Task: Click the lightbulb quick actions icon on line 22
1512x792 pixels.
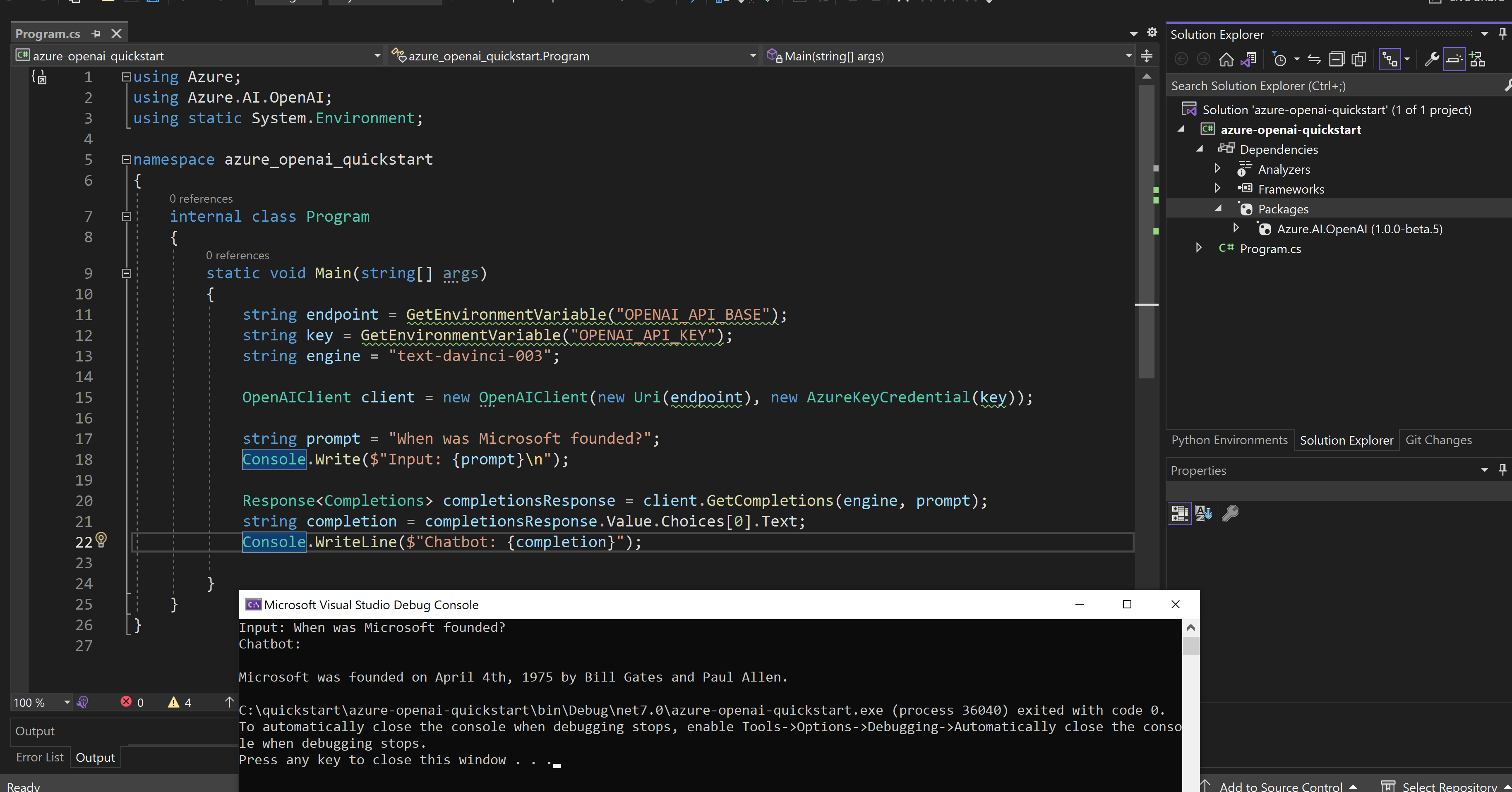Action: coord(101,540)
